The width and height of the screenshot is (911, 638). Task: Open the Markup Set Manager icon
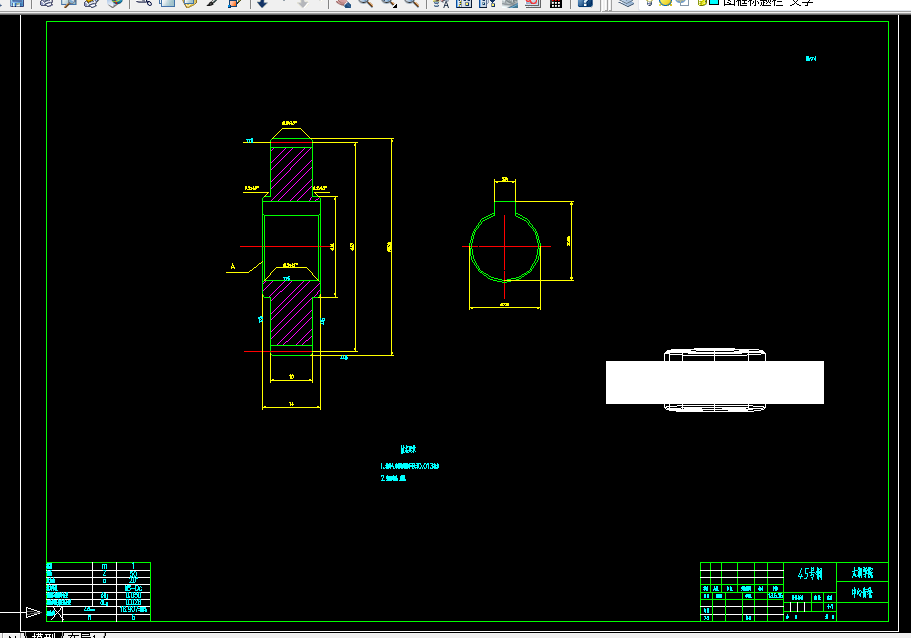[x=533, y=2]
